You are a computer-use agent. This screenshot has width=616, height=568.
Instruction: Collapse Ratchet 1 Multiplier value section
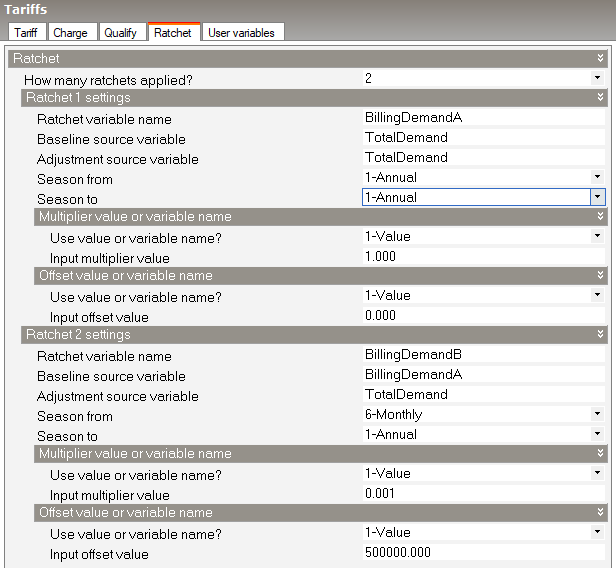tap(600, 216)
